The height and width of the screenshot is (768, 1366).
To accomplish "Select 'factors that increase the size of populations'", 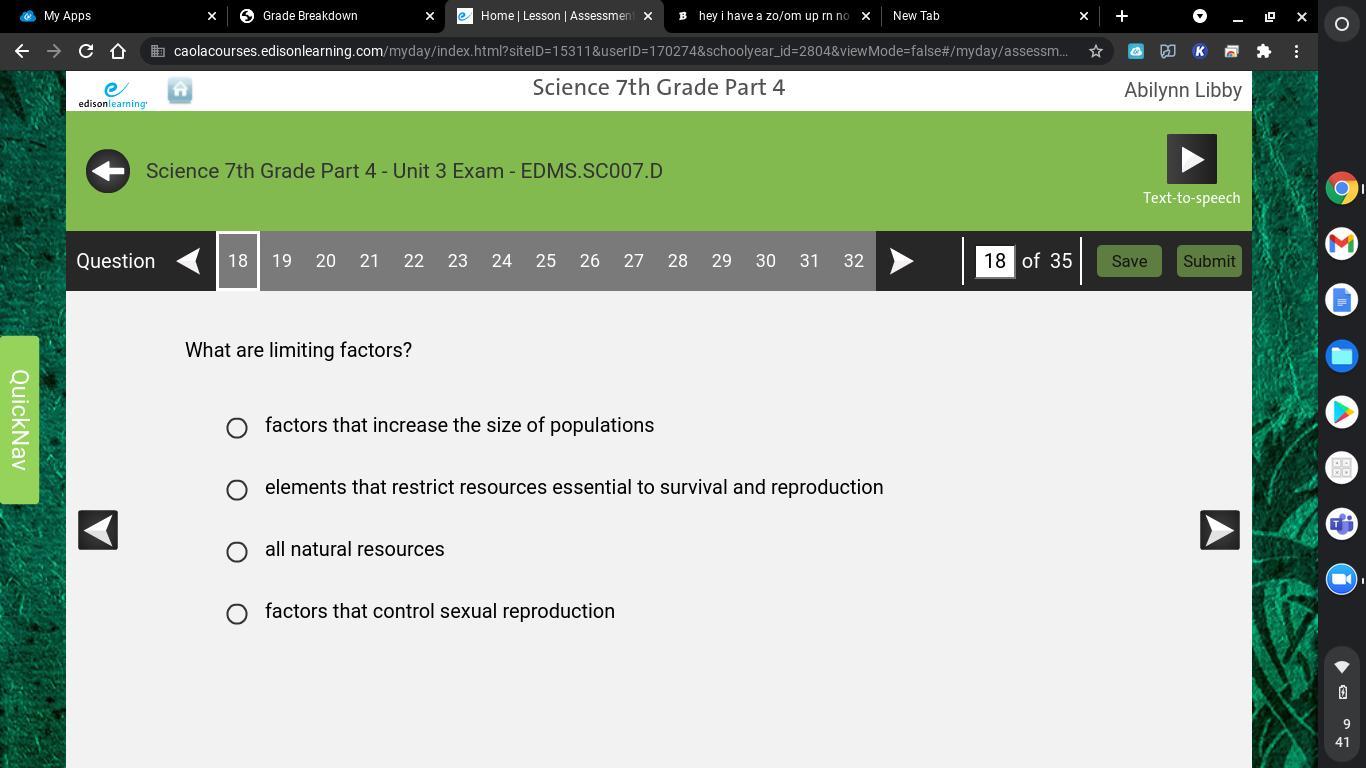I will [x=237, y=428].
